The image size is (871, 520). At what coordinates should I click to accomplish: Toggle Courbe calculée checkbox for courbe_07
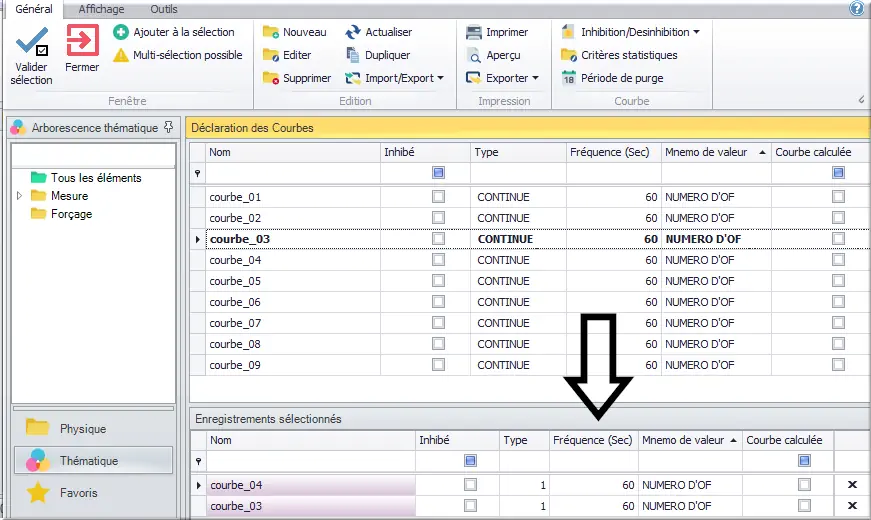click(x=838, y=323)
